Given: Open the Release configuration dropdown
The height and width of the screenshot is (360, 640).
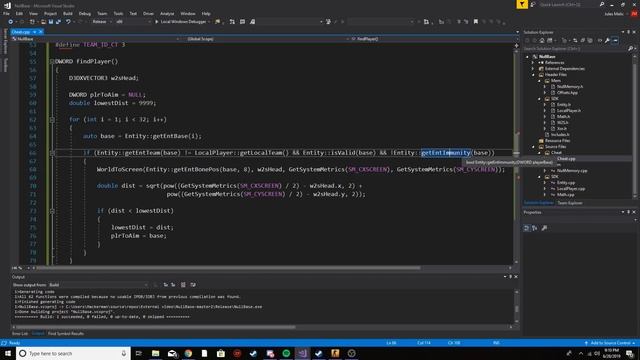Looking at the screenshot, I should point(102,22).
